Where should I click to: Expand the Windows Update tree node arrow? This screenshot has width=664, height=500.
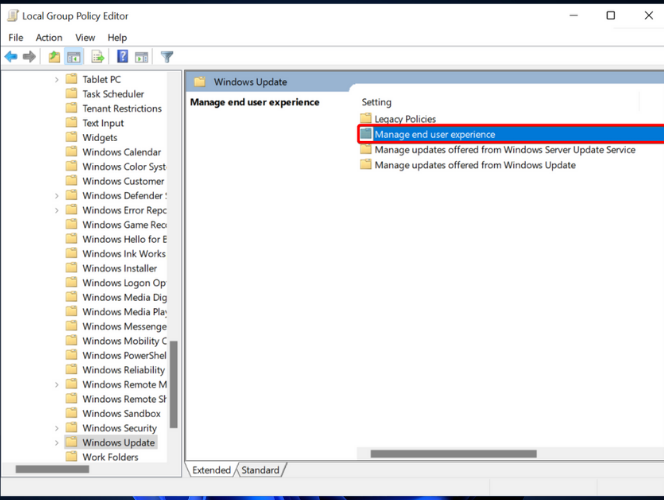57,443
